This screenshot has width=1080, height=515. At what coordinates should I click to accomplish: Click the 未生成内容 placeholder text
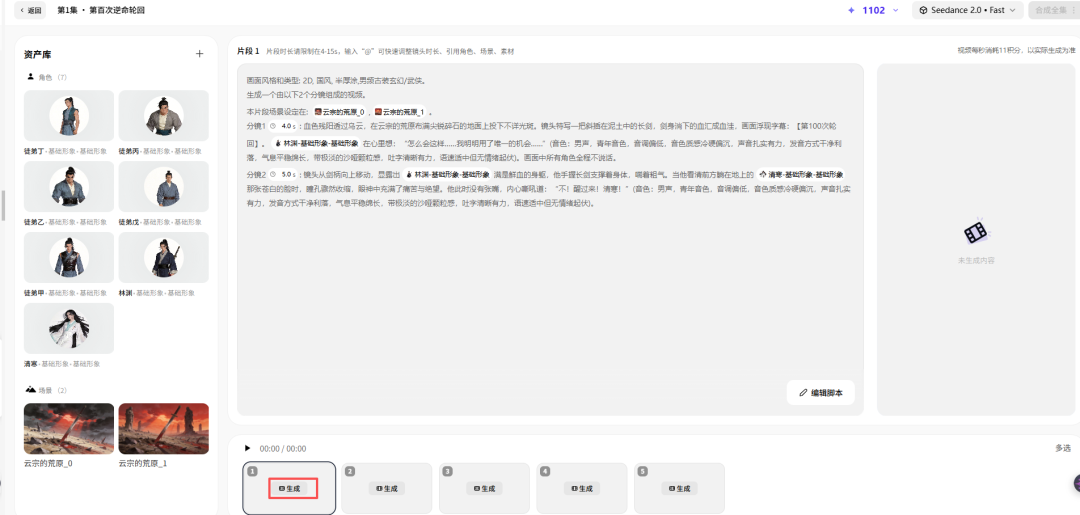975,260
